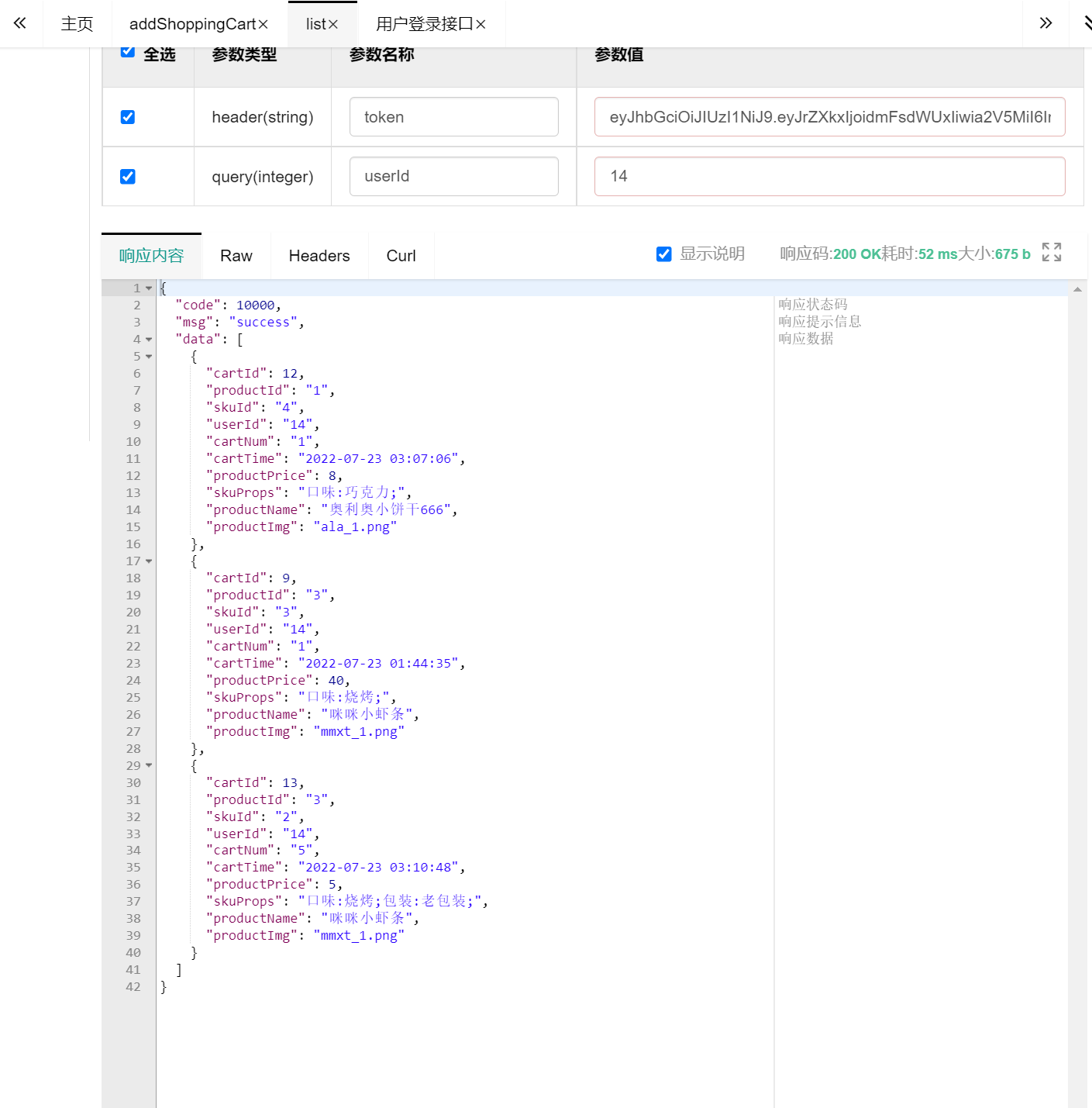Switch to the Raw response tab
Image resolution: width=1092 pixels, height=1108 pixels.
(236, 256)
